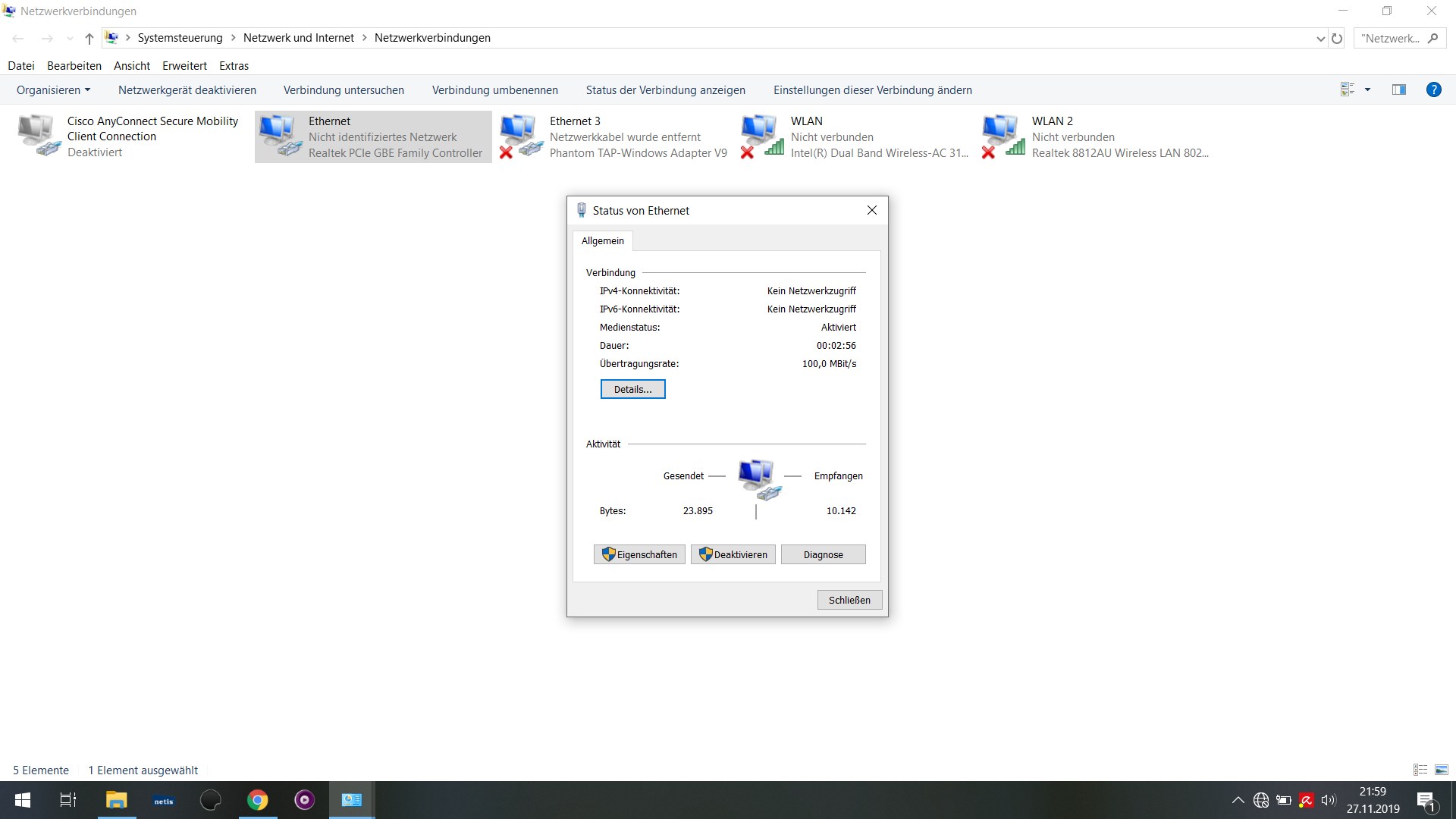
Task: Click the blue help question mark icon
Action: (1433, 89)
